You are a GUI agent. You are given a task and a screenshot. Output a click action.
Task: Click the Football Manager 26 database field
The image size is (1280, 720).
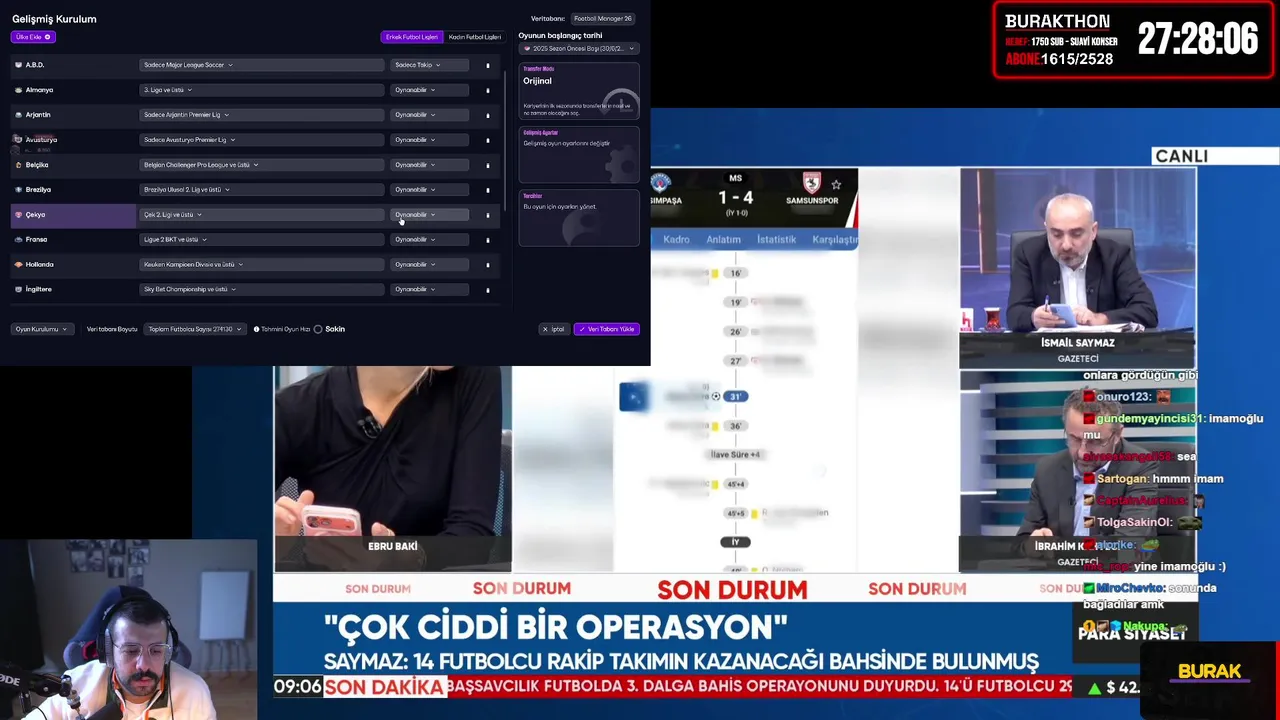(603, 19)
